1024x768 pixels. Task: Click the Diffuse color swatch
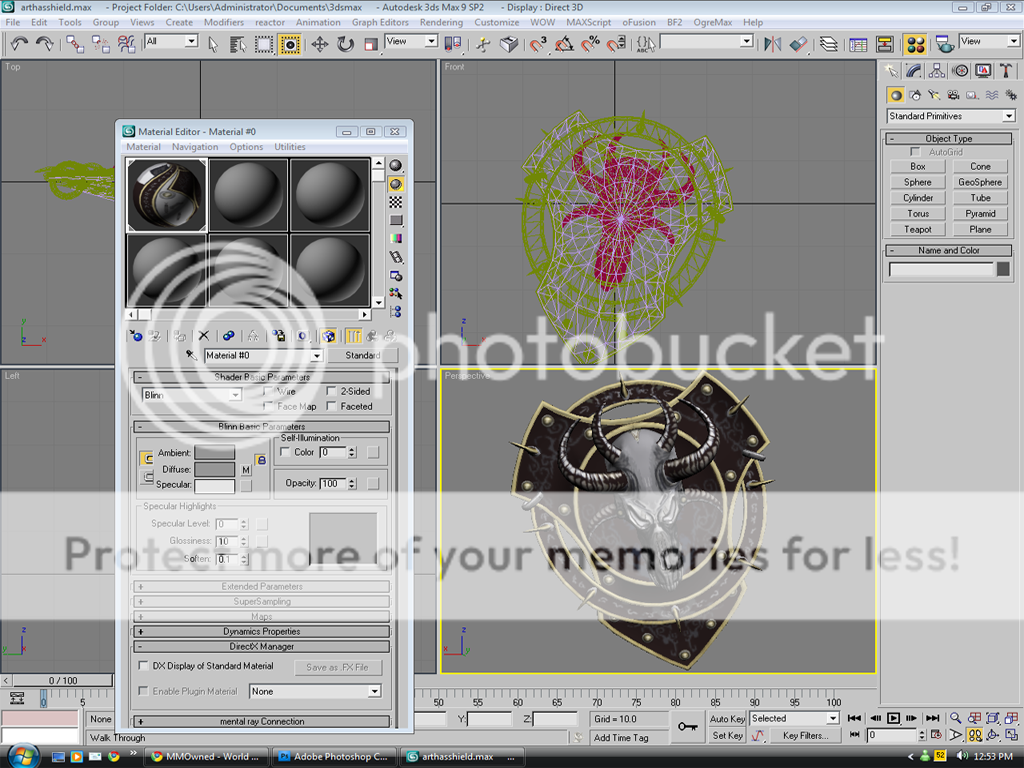(x=214, y=469)
